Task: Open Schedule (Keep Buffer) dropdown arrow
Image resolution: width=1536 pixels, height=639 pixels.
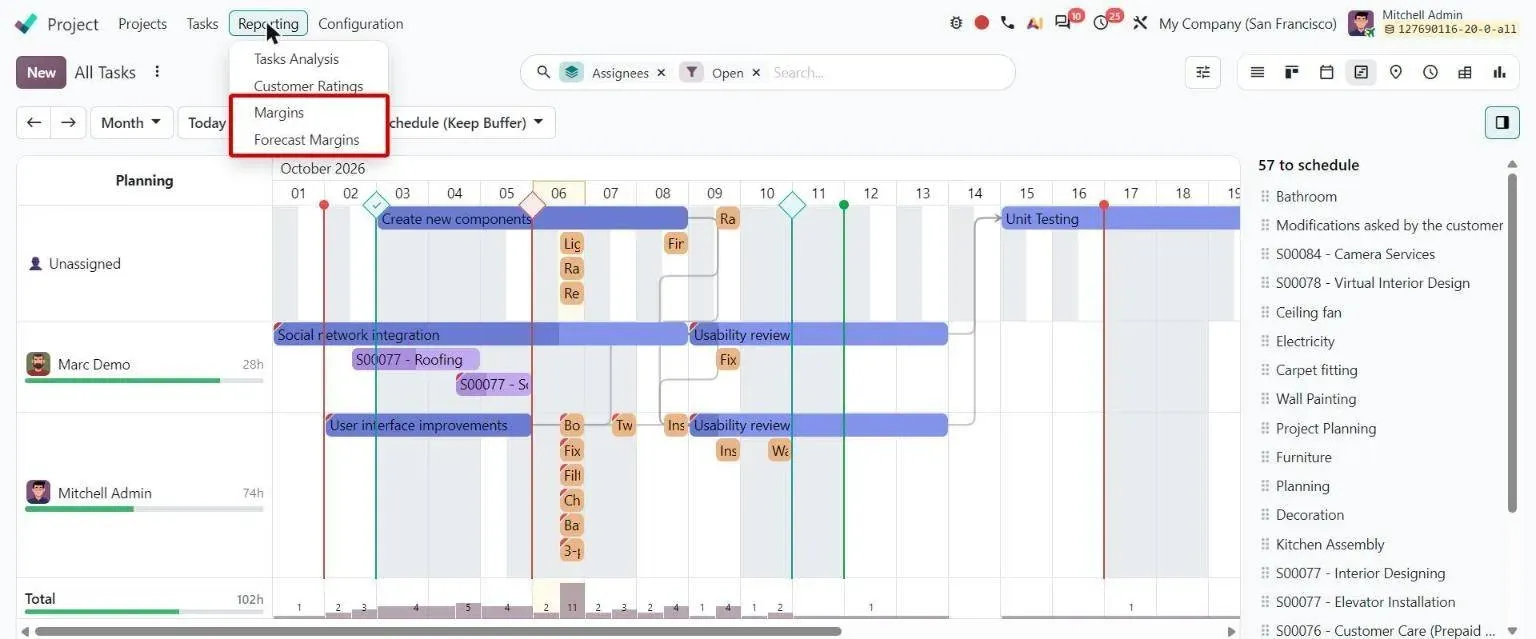Action: (x=538, y=122)
